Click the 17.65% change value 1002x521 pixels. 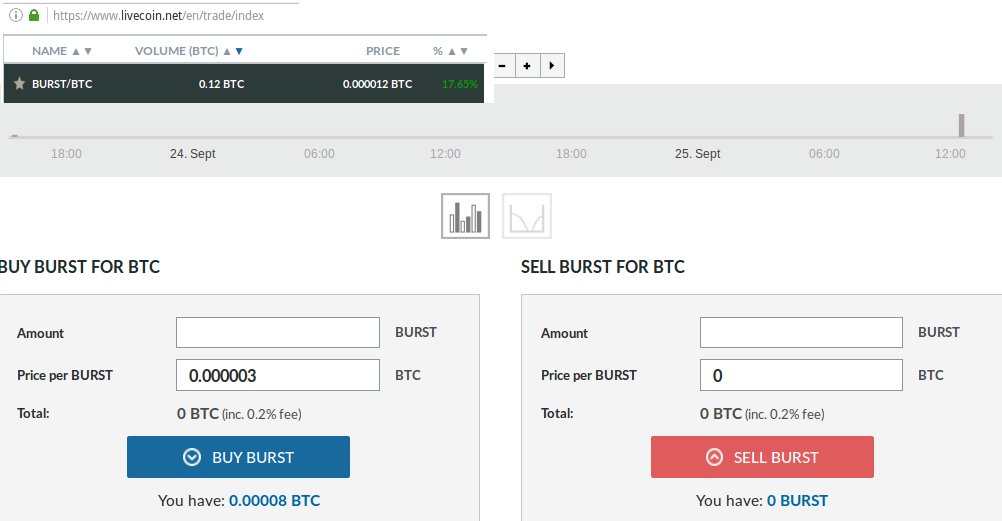click(459, 84)
